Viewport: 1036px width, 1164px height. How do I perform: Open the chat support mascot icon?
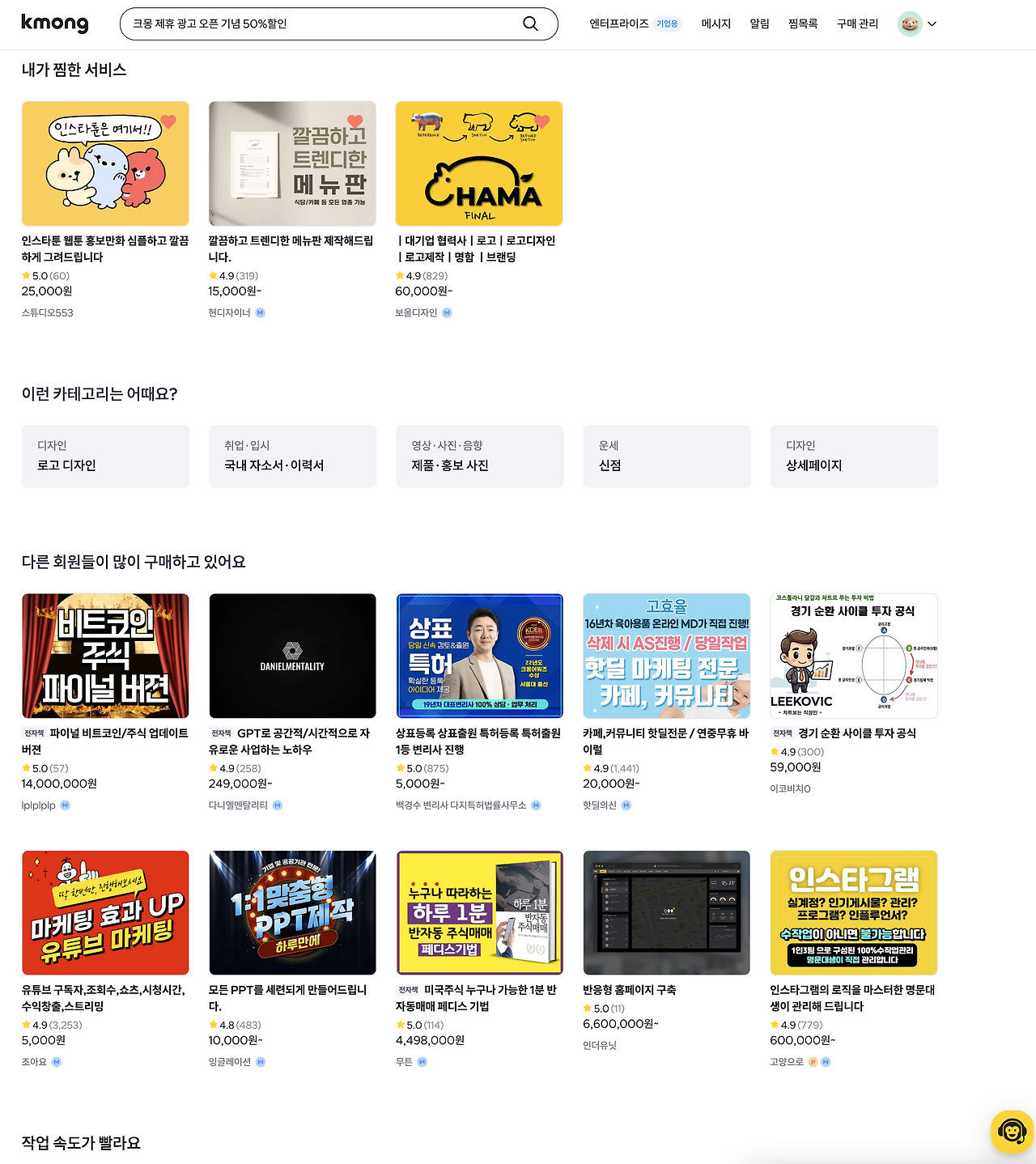[1012, 1131]
